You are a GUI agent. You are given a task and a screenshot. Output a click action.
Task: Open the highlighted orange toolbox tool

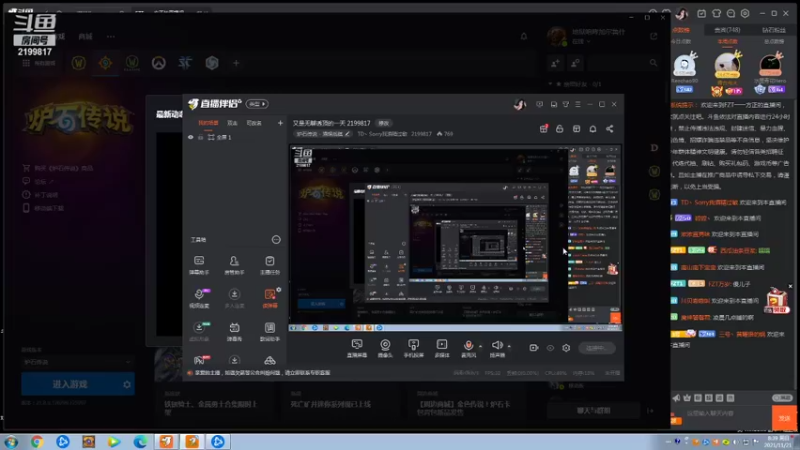(x=270, y=298)
